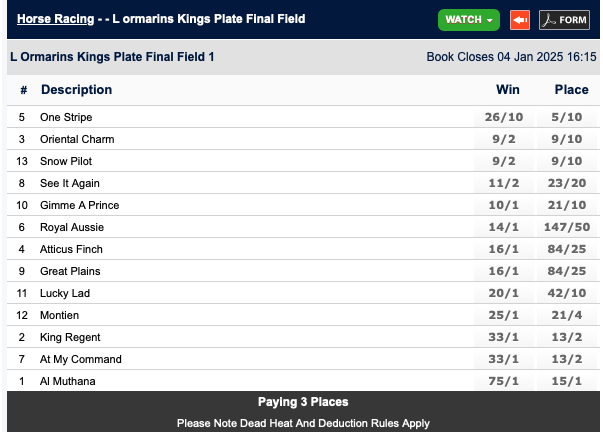The height and width of the screenshot is (432, 603).
Task: Click the Al Muthana horse name
Action: coord(66,381)
